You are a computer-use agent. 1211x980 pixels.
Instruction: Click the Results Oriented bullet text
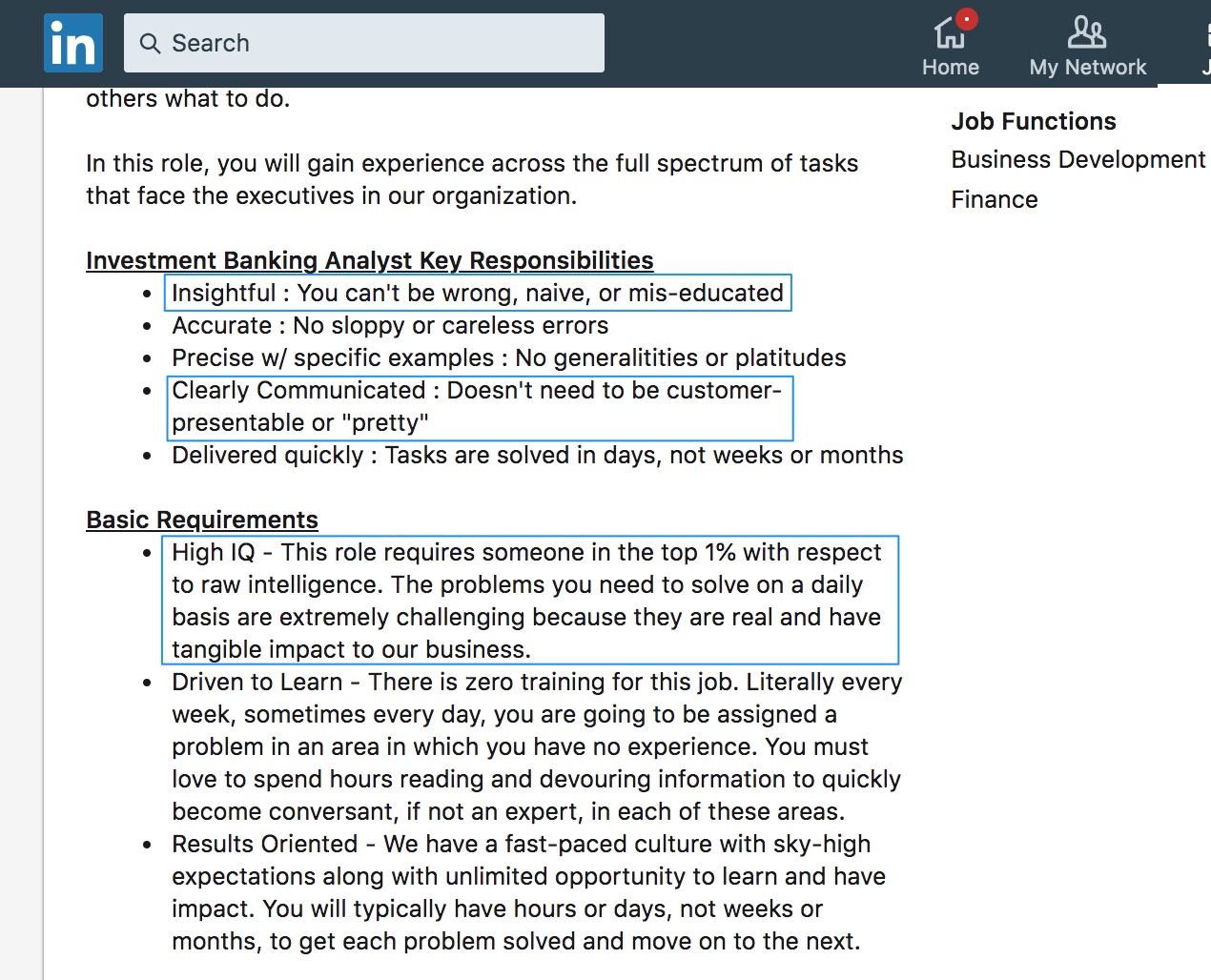click(x=528, y=892)
